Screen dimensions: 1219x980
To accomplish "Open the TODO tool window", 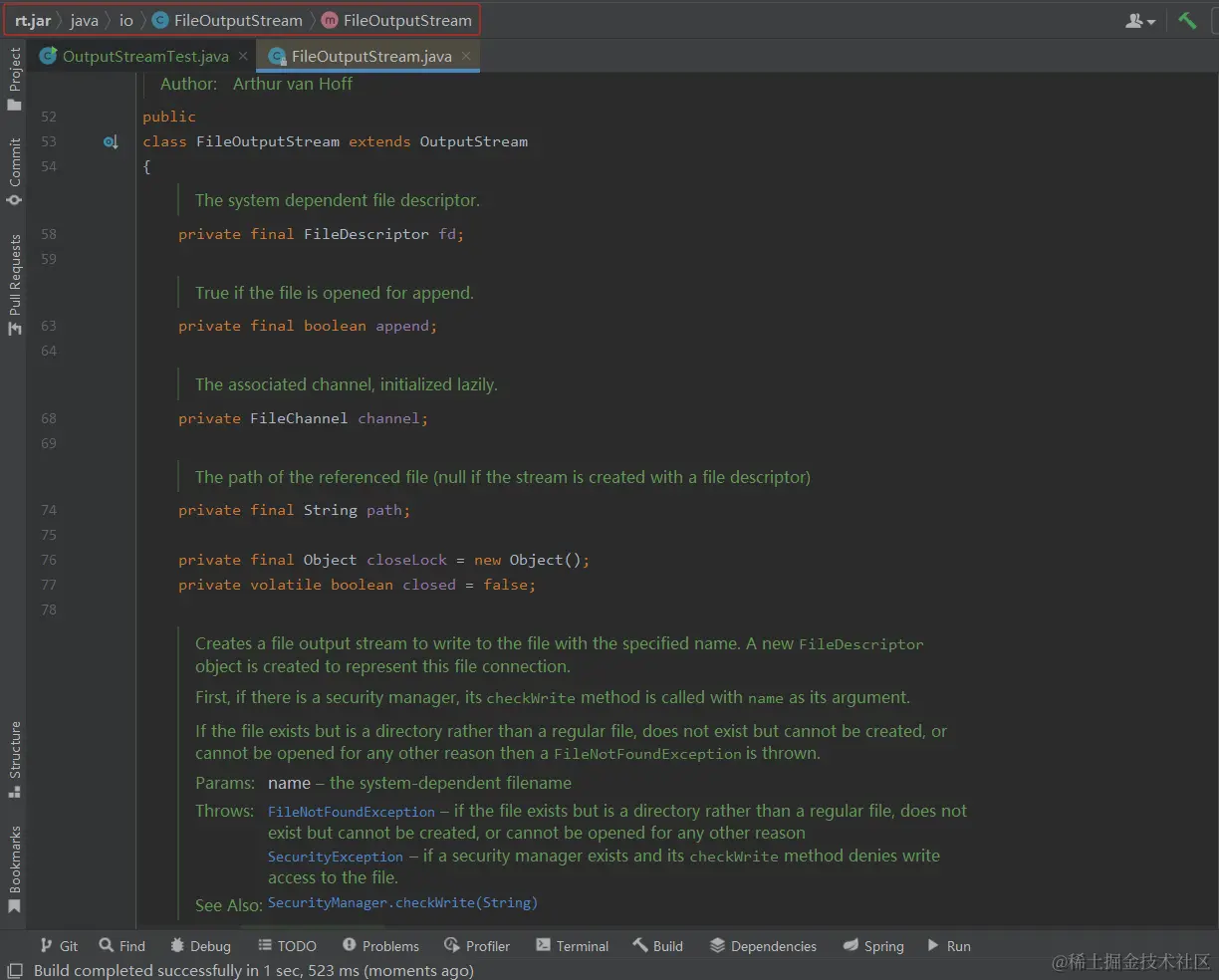I will coord(287,946).
